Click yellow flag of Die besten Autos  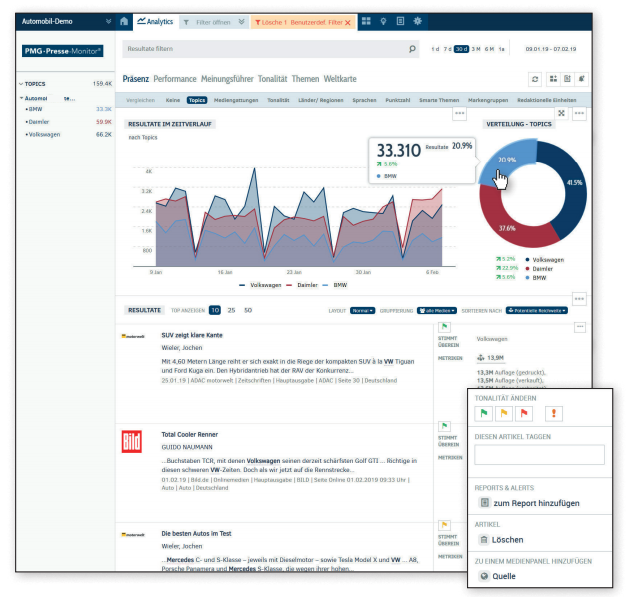444,525
